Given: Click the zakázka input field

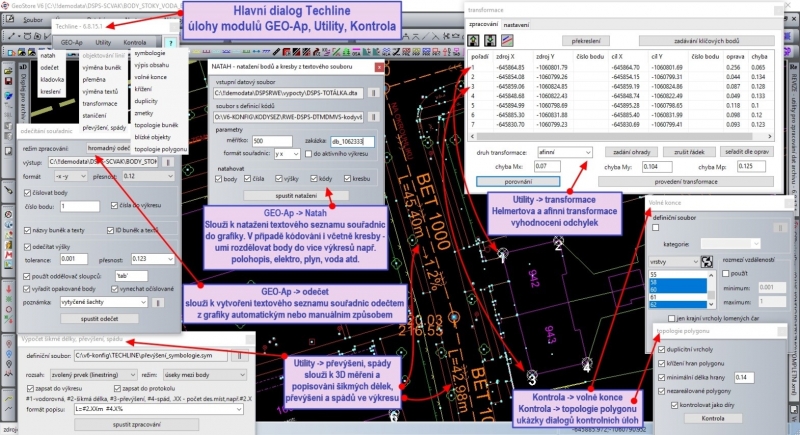Looking at the screenshot, I should coord(353,141).
